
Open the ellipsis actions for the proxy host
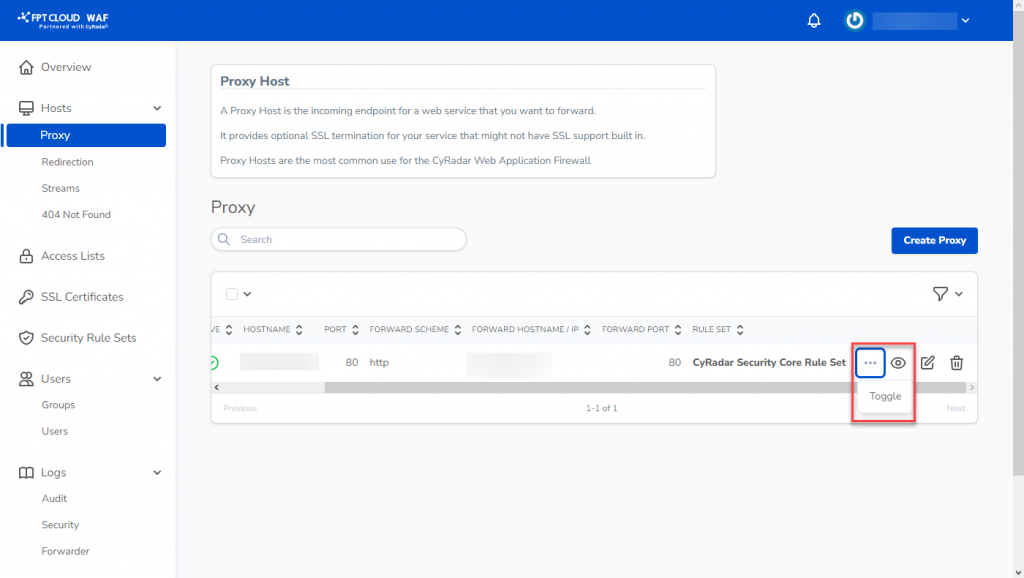click(x=869, y=362)
